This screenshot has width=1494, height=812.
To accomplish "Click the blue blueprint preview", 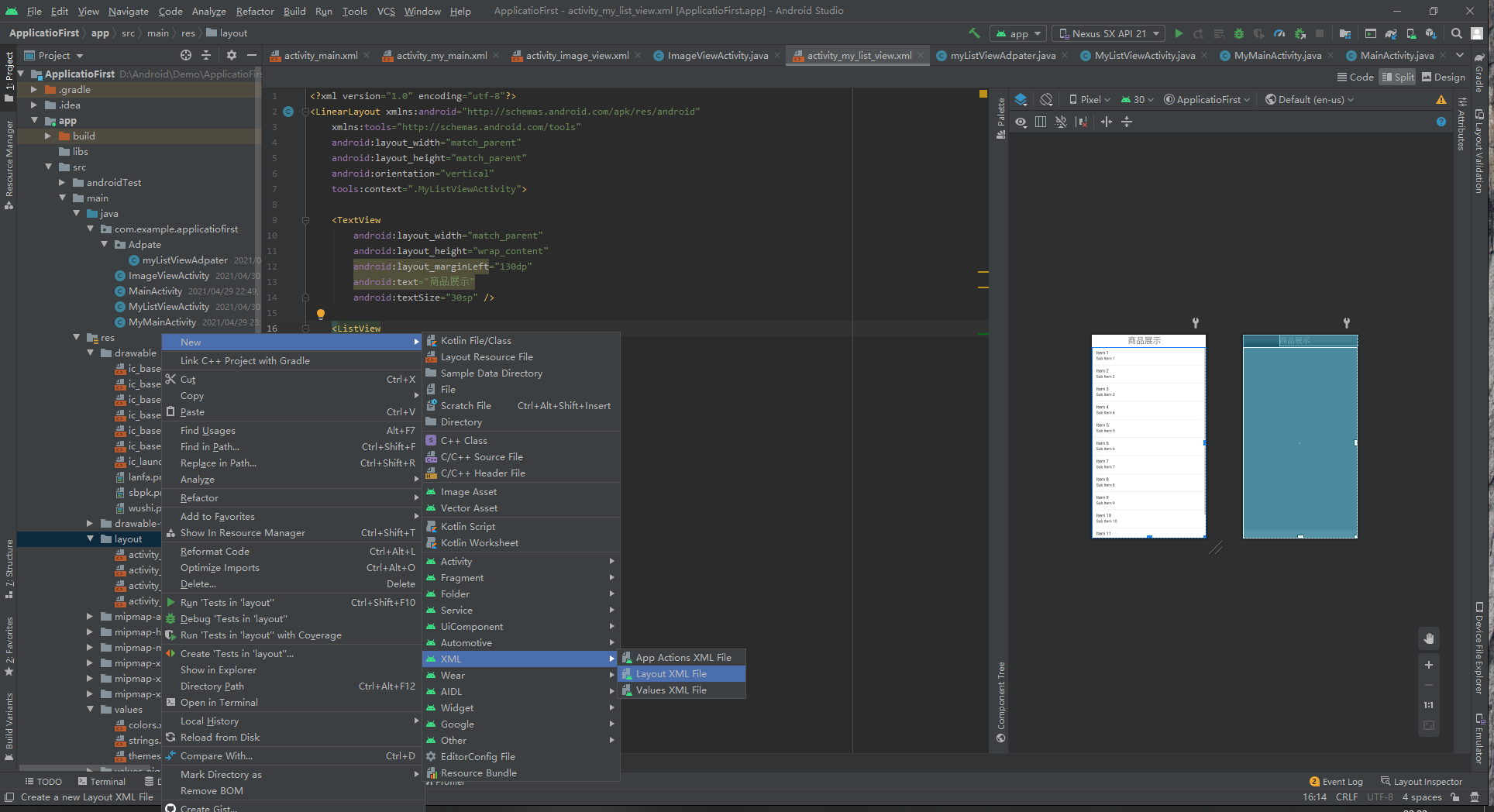I will pos(1300,436).
